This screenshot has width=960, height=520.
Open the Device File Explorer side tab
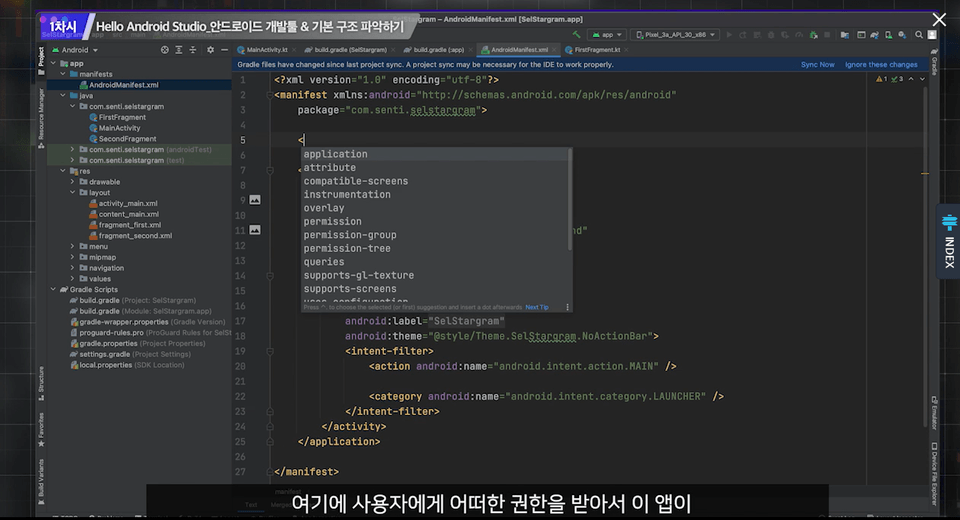pos(934,473)
